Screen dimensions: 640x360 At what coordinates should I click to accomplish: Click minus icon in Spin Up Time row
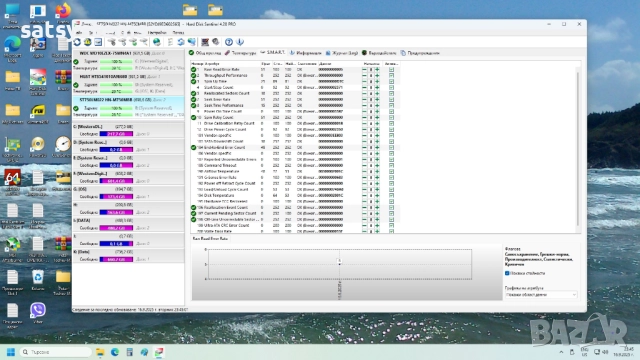click(x=364, y=82)
